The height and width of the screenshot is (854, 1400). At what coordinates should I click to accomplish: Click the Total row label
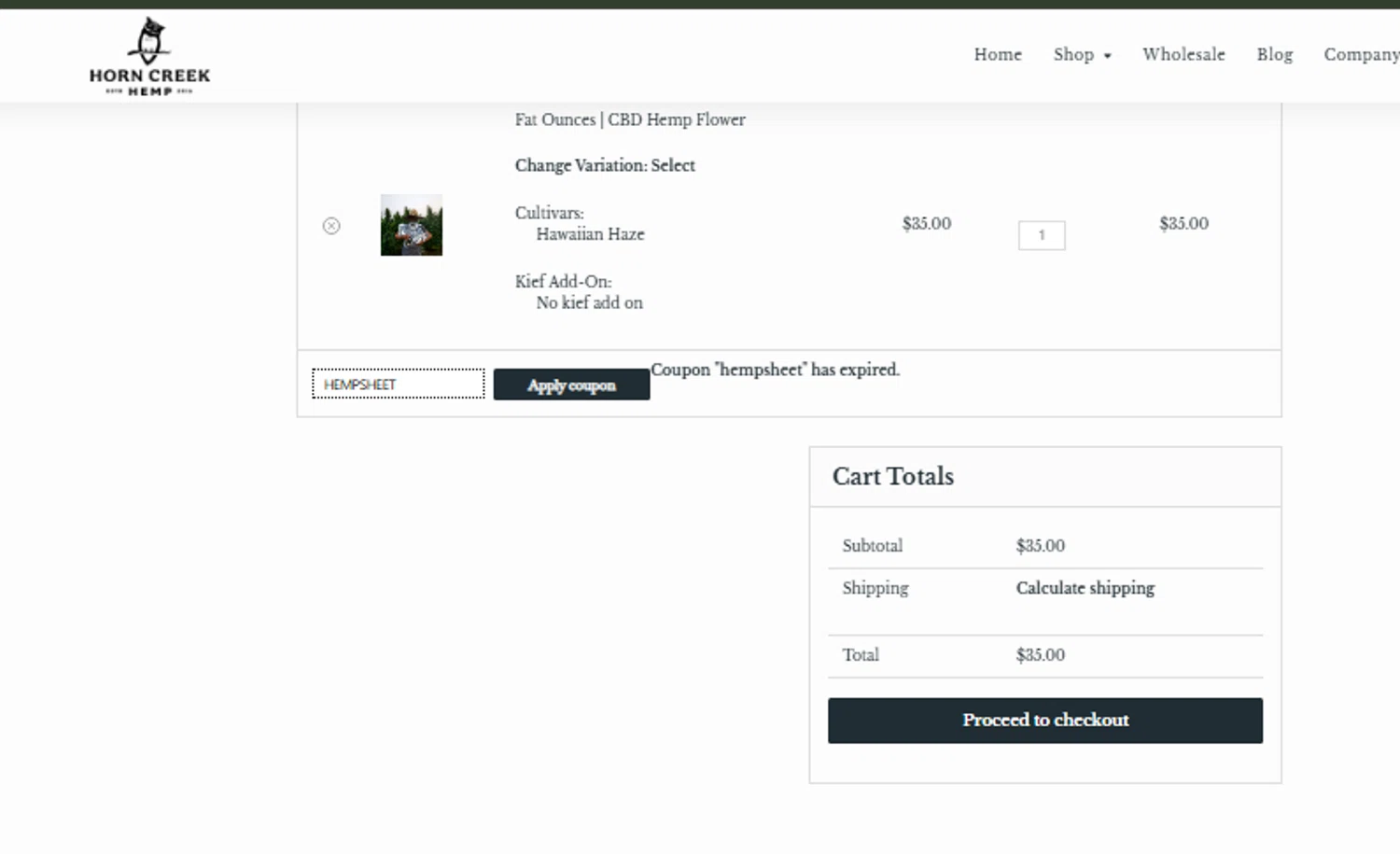(x=861, y=655)
